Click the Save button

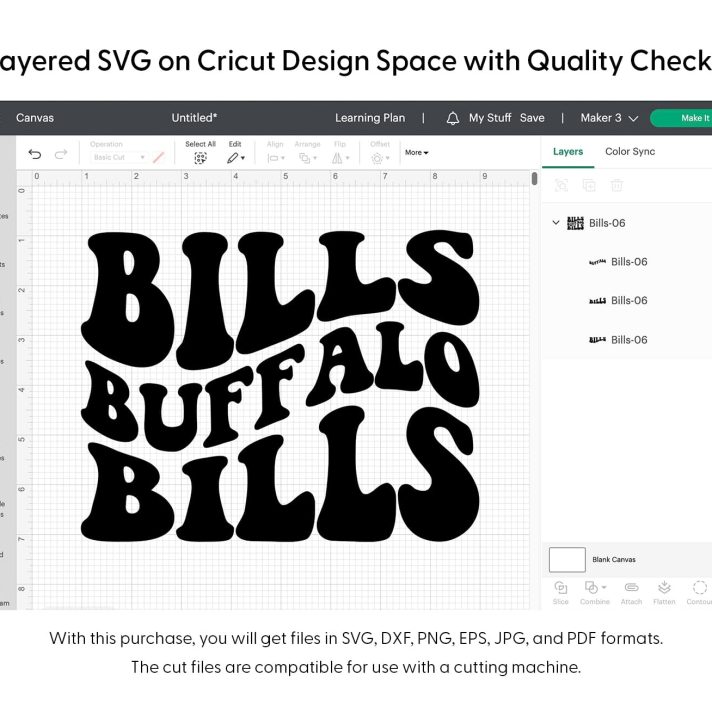coord(532,118)
